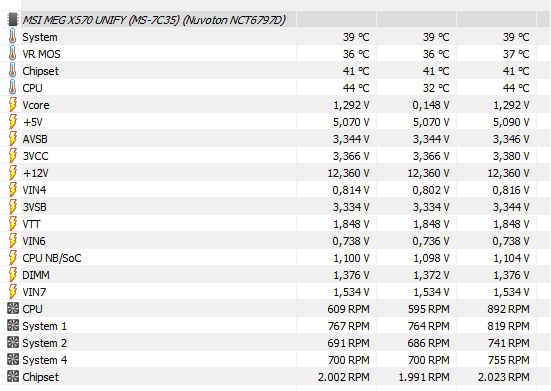Select the System 4 fan row label
This screenshot has width=551, height=391.
coord(45,360)
